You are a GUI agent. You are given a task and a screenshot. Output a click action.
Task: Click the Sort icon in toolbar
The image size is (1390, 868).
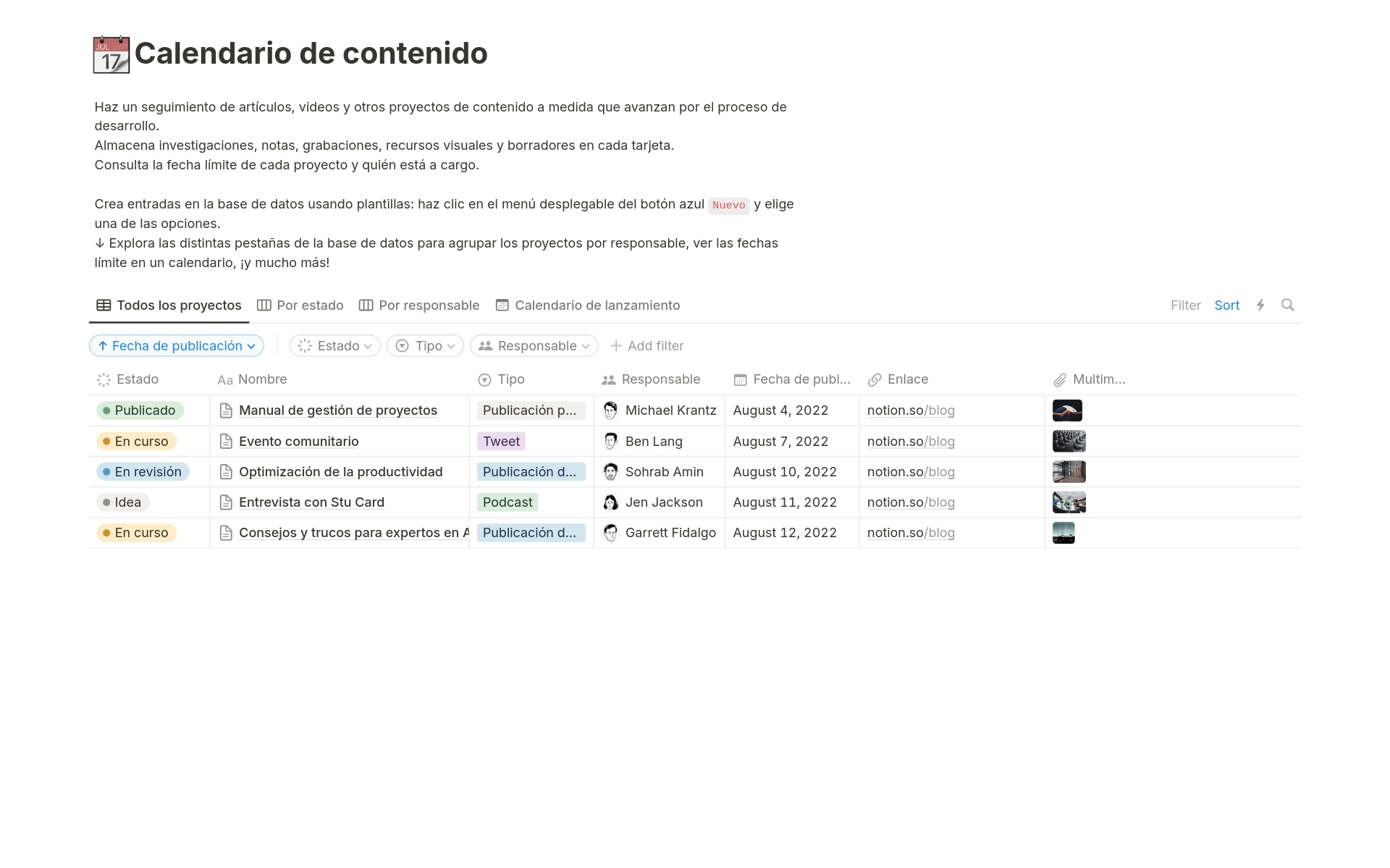click(x=1225, y=304)
